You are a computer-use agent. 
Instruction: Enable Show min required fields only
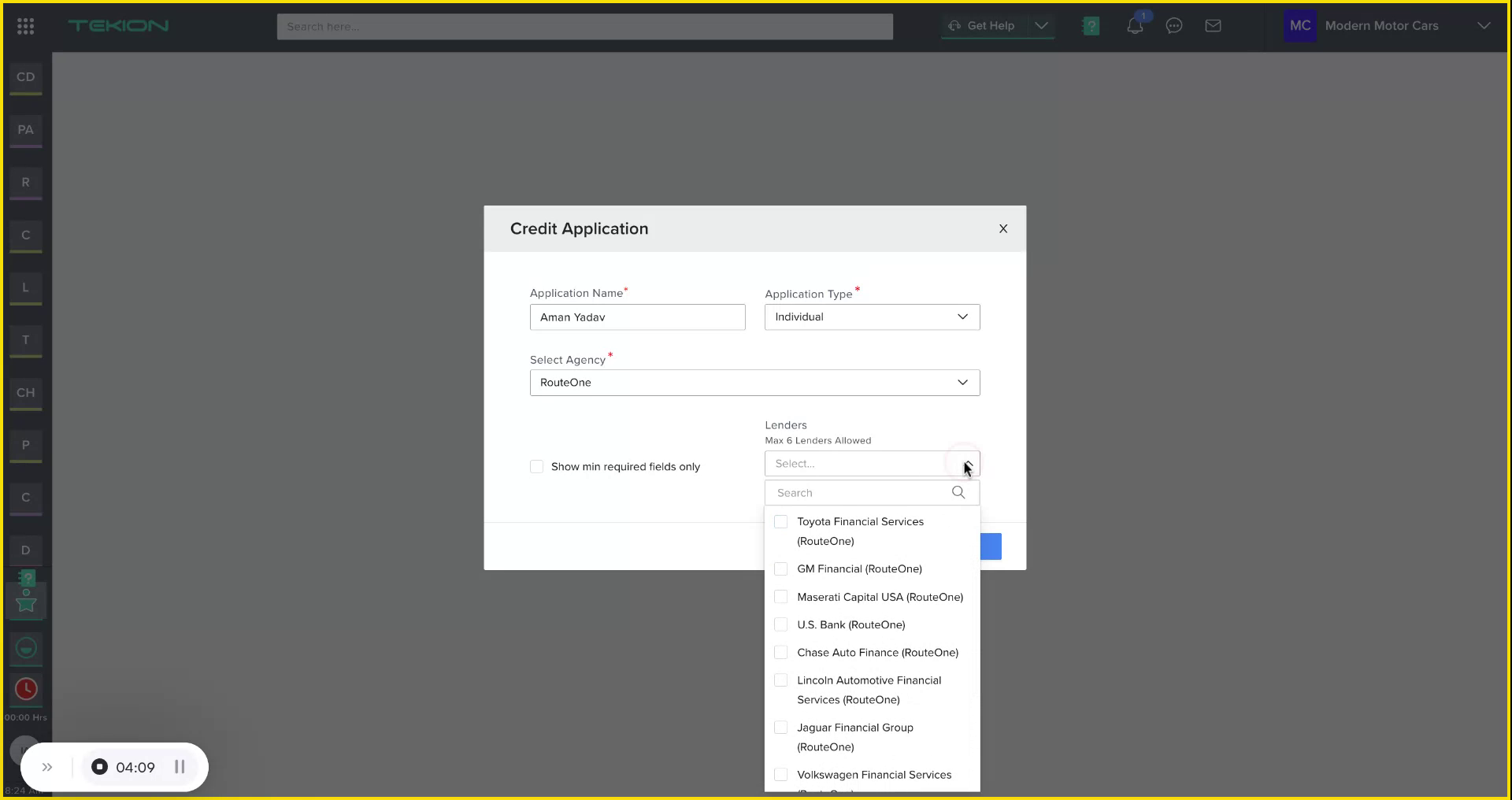(536, 466)
